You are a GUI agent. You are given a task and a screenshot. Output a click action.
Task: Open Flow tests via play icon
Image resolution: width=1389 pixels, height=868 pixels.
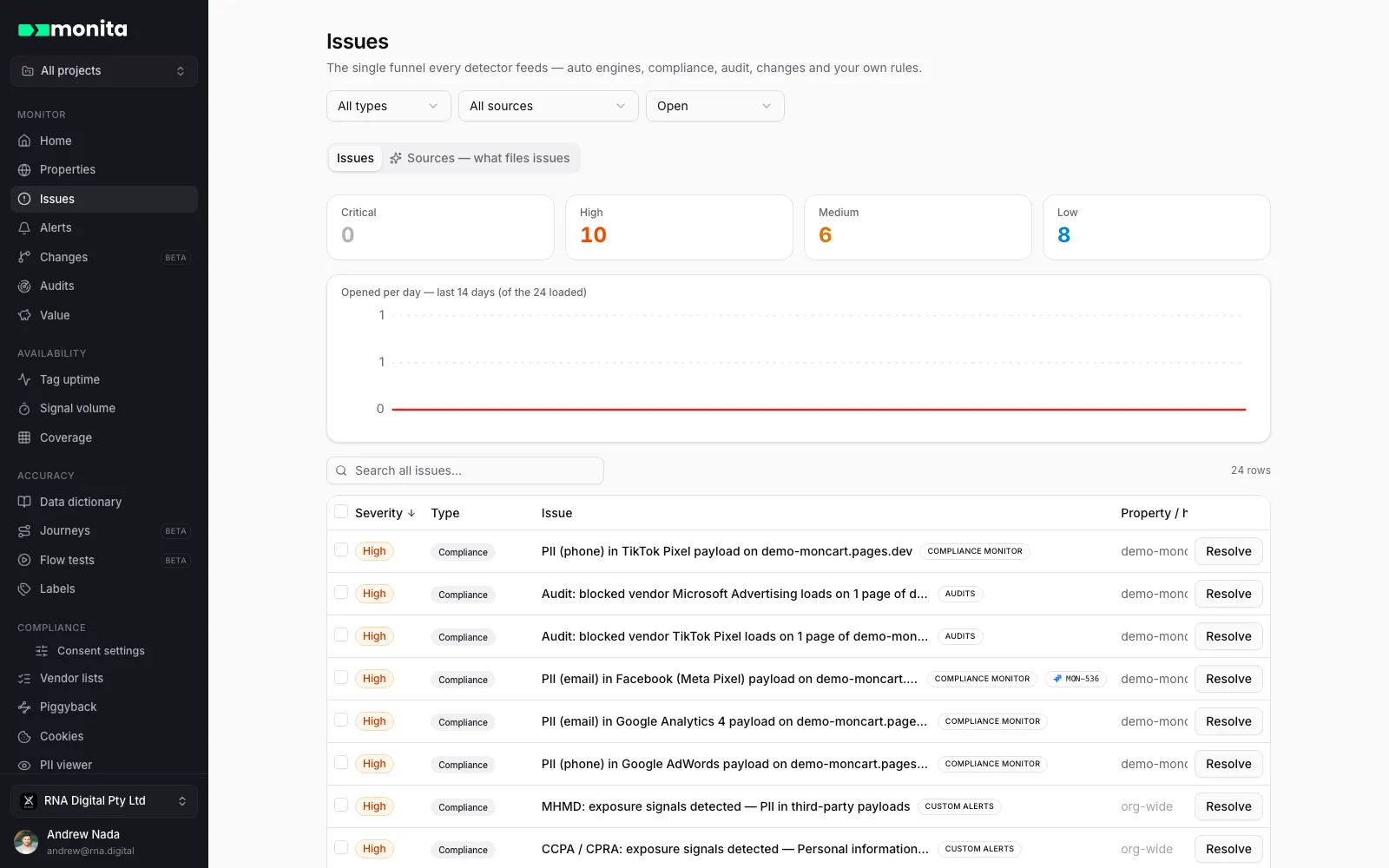point(24,560)
